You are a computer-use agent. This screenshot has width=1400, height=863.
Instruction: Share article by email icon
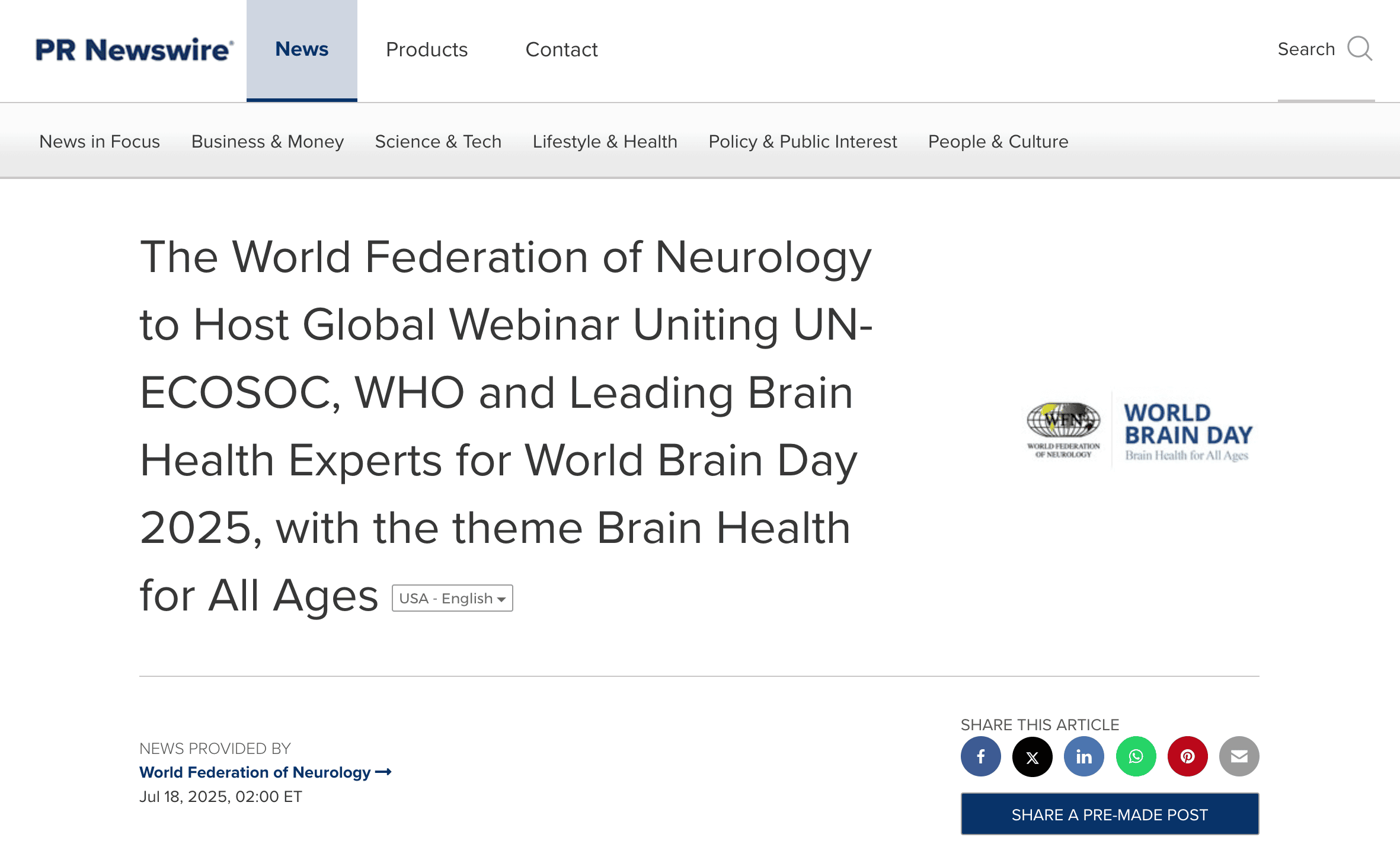[1239, 756]
